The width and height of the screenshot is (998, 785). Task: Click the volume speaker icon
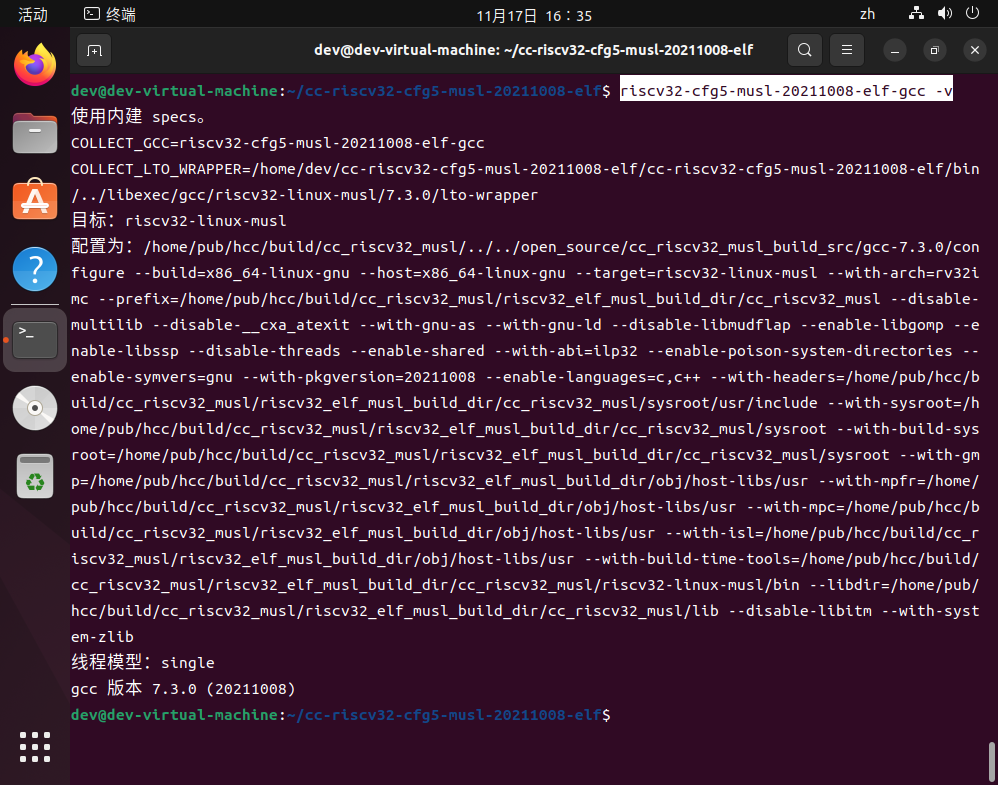[x=944, y=15]
